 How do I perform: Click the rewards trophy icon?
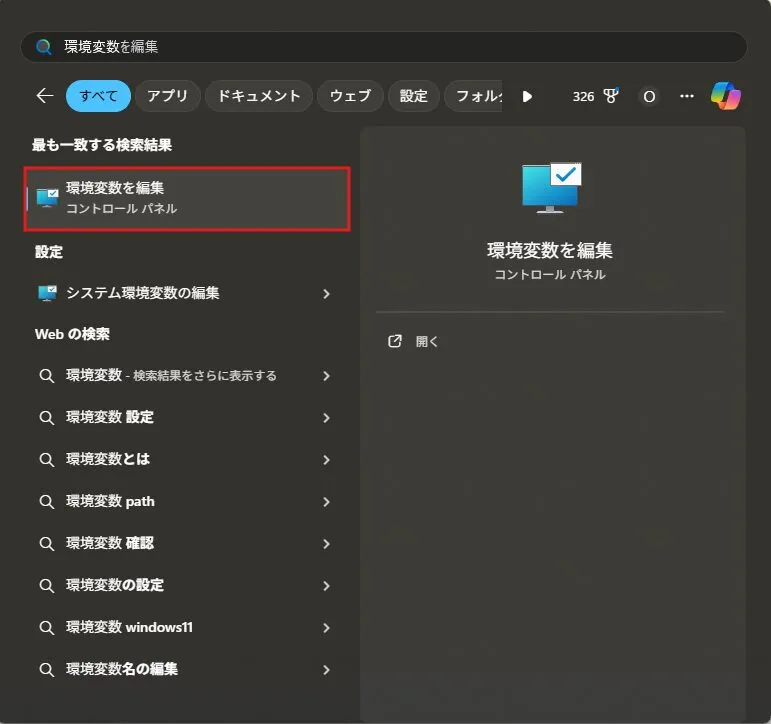(x=611, y=96)
